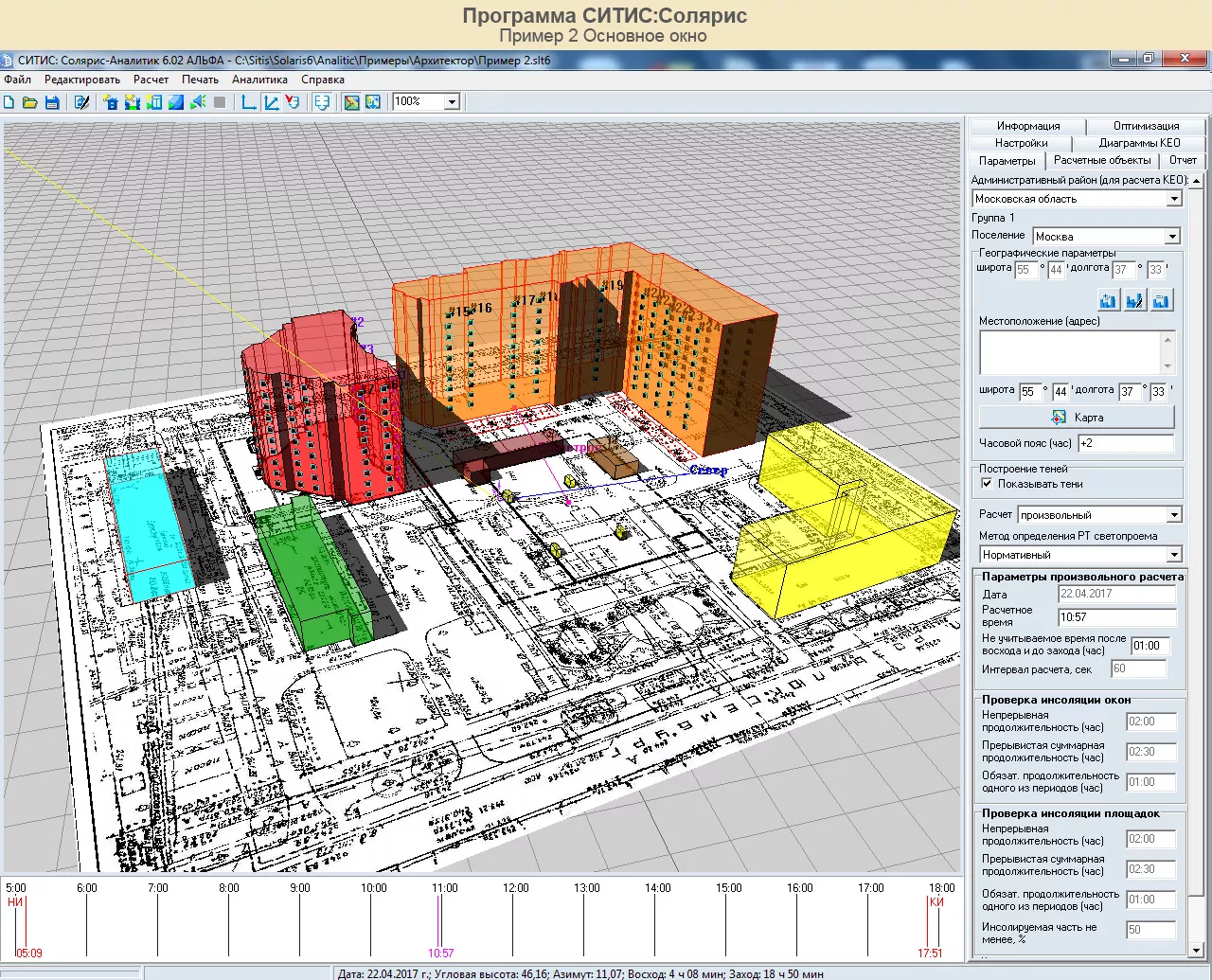
Task: Switch to the 'Расчетные объекты' tab
Action: 1102,160
